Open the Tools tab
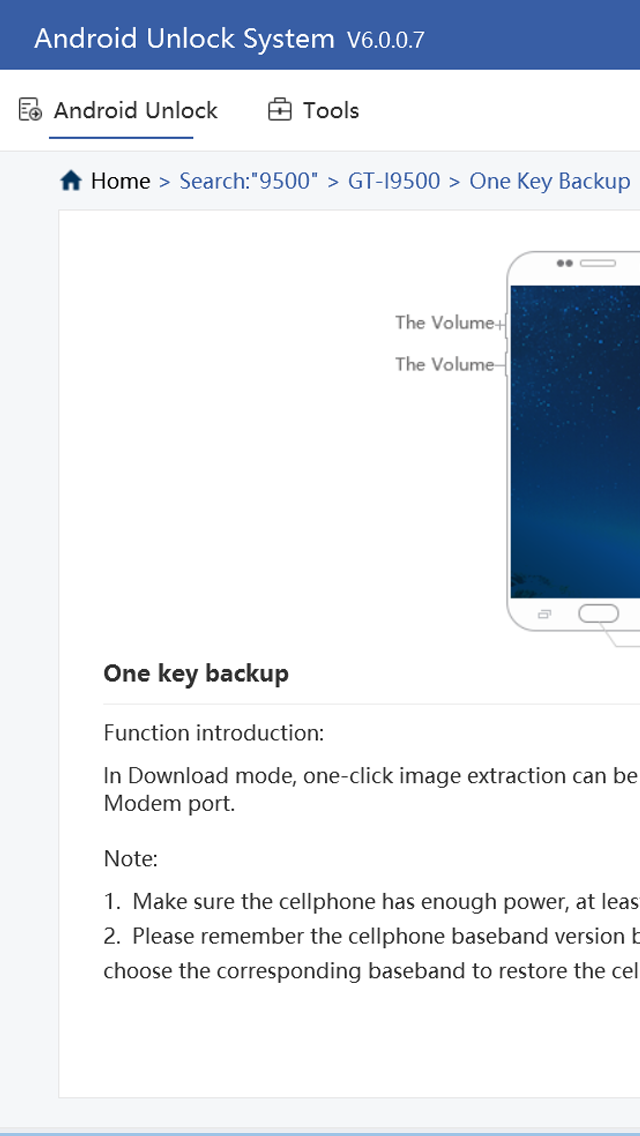640x1136 pixels. pos(330,110)
